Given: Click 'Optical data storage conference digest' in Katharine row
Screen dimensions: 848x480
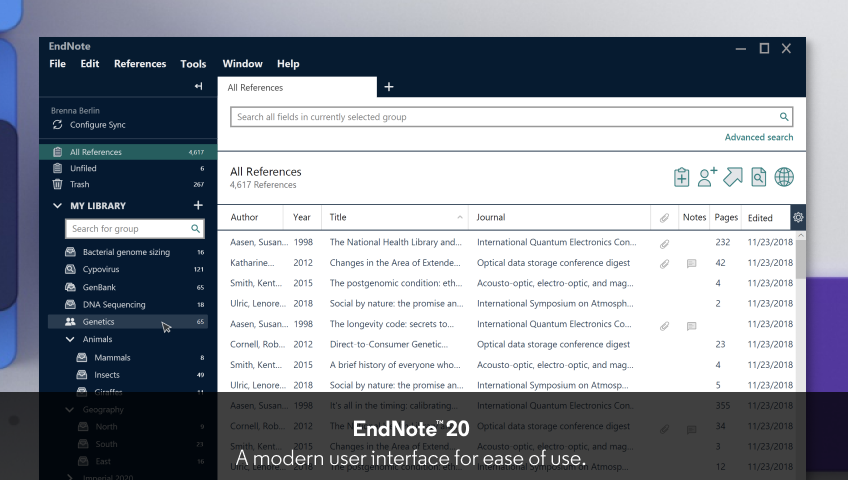Looking at the screenshot, I should (x=553, y=263).
